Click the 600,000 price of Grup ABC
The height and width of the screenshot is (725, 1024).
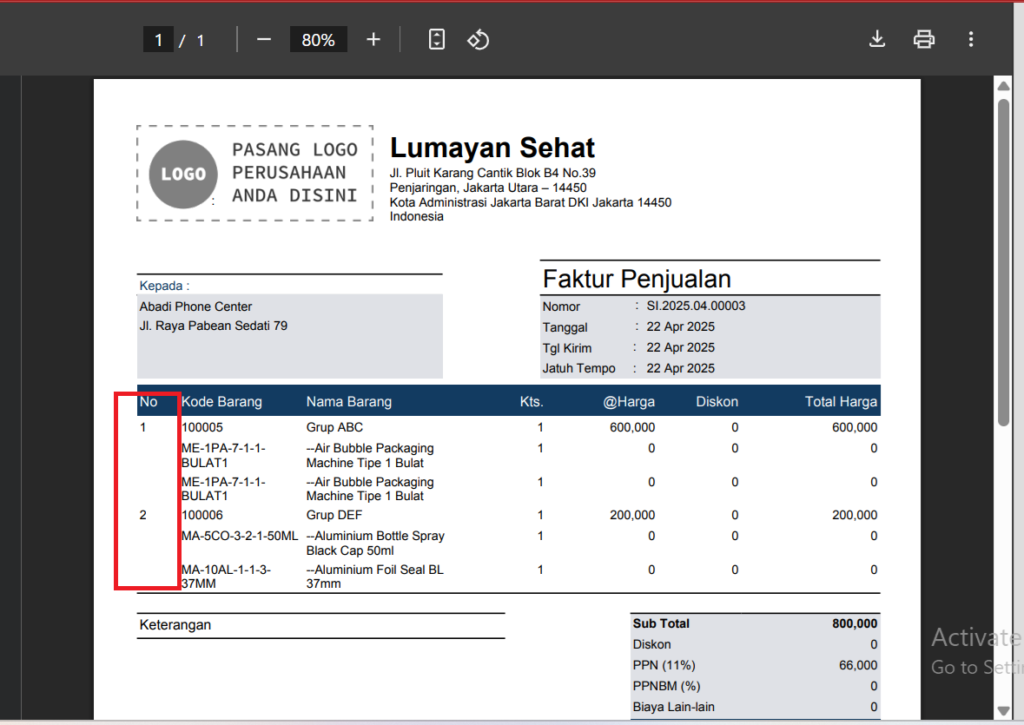632,427
